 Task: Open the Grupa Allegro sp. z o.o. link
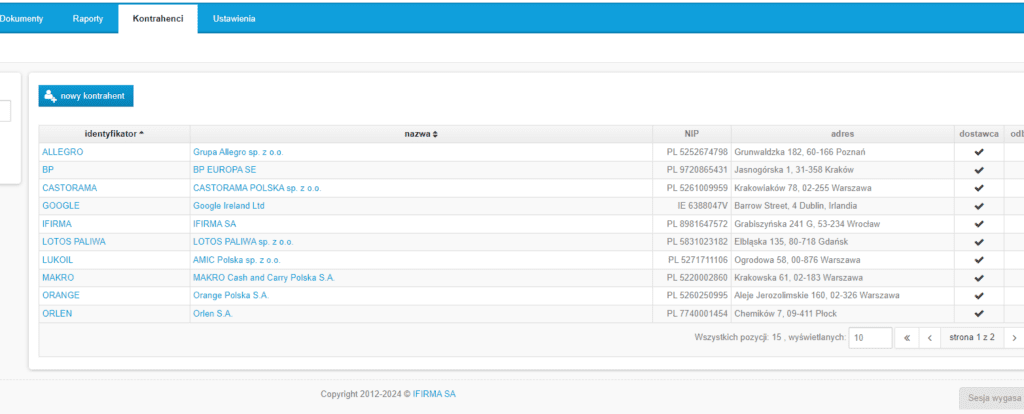pyautogui.click(x=238, y=152)
